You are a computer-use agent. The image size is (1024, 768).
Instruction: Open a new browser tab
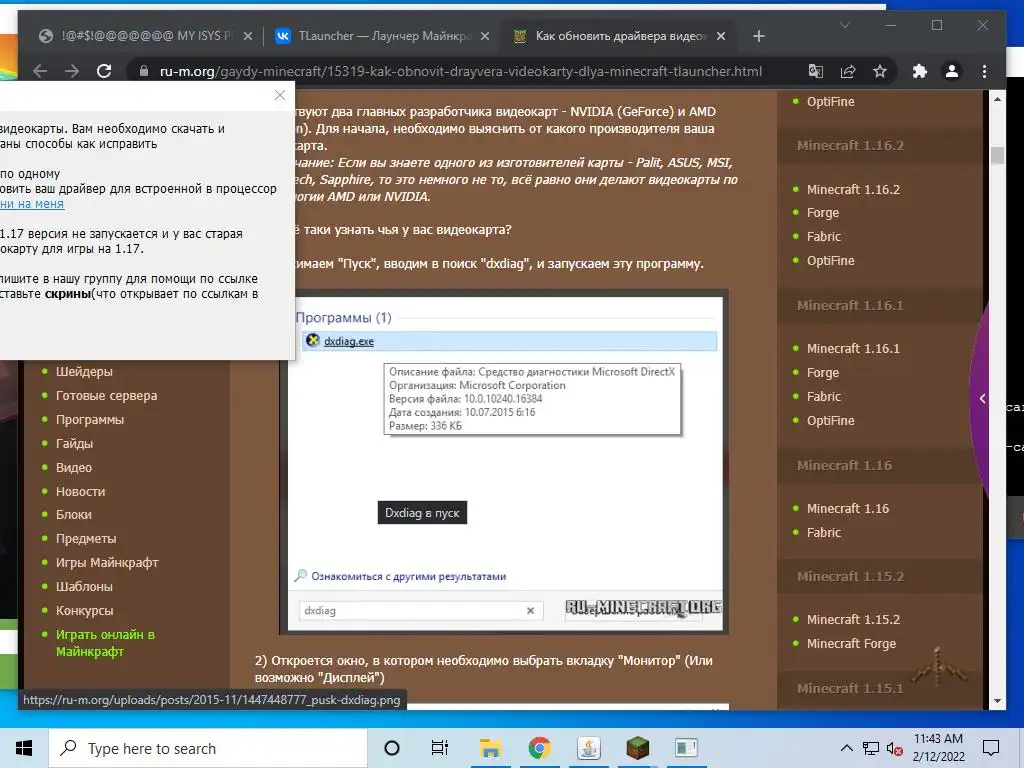[x=758, y=37]
